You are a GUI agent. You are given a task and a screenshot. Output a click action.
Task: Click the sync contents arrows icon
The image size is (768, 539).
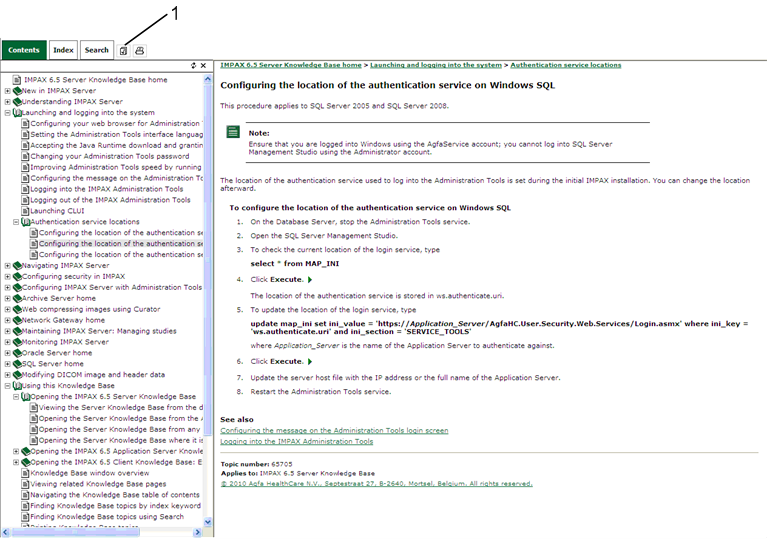pos(193,66)
